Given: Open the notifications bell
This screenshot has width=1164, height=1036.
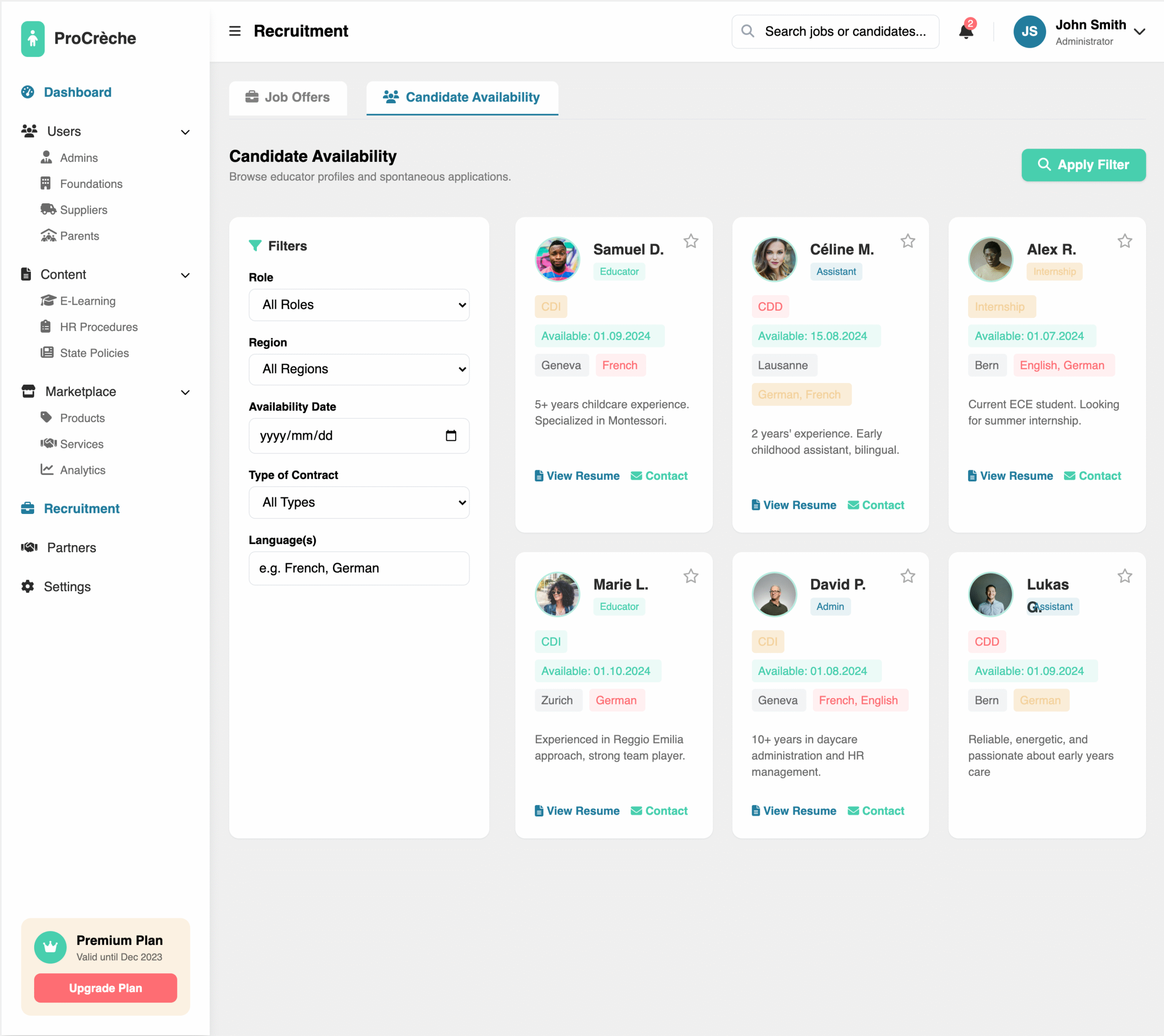Looking at the screenshot, I should pyautogui.click(x=966, y=31).
